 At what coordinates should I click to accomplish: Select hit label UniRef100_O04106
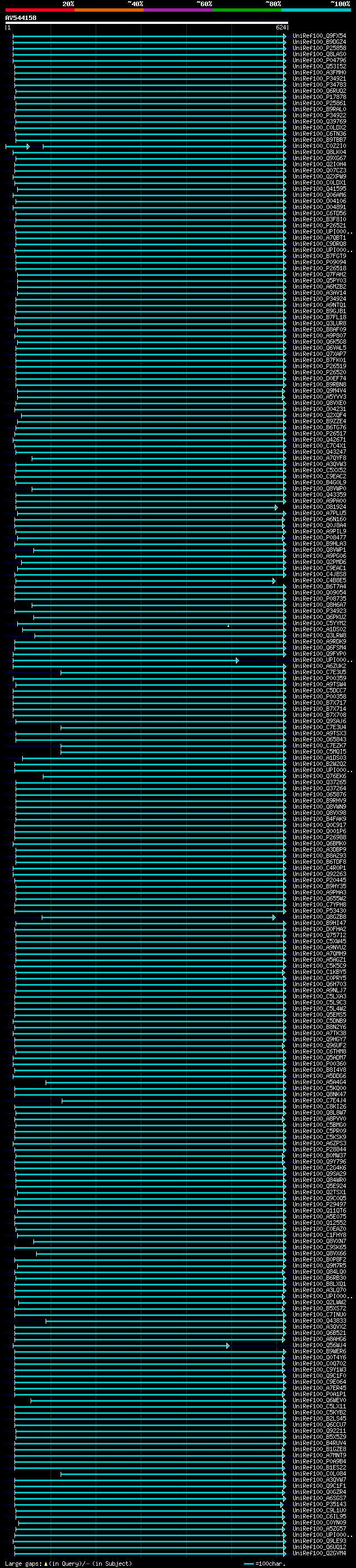319,201
